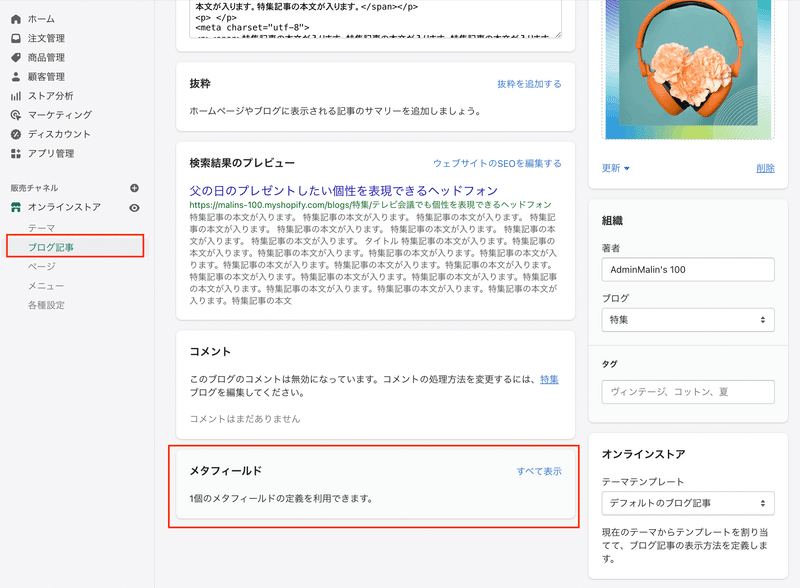Open 各種設定 submenu item

coord(46,305)
